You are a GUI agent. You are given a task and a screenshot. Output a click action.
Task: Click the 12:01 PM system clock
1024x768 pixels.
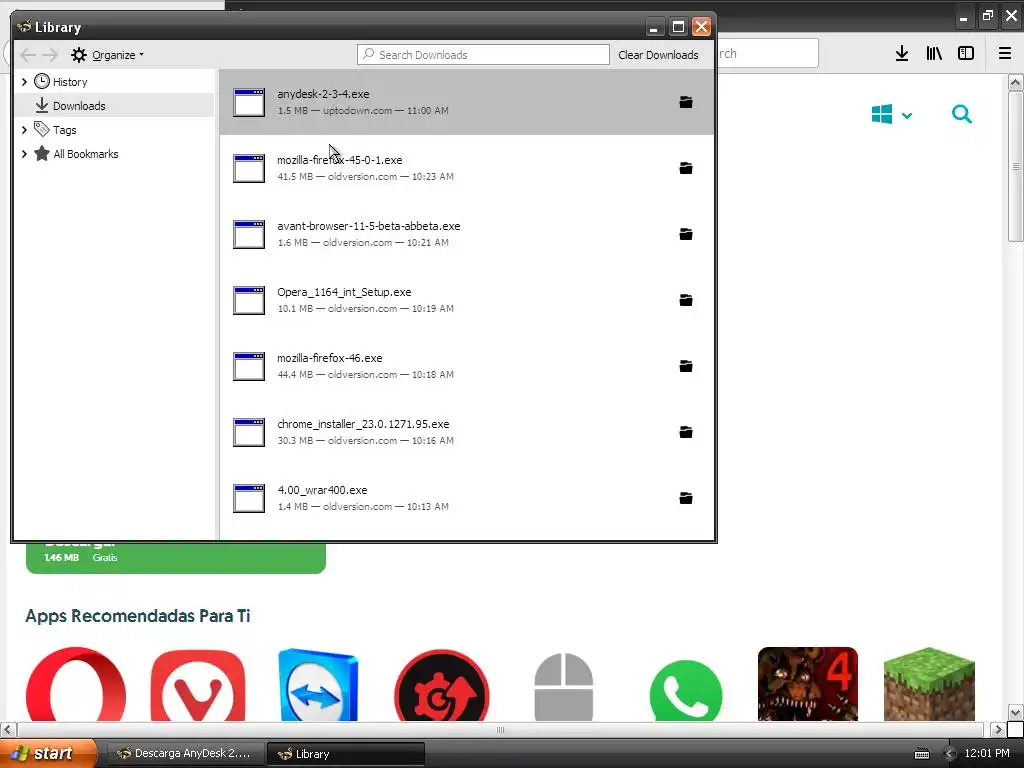[987, 753]
